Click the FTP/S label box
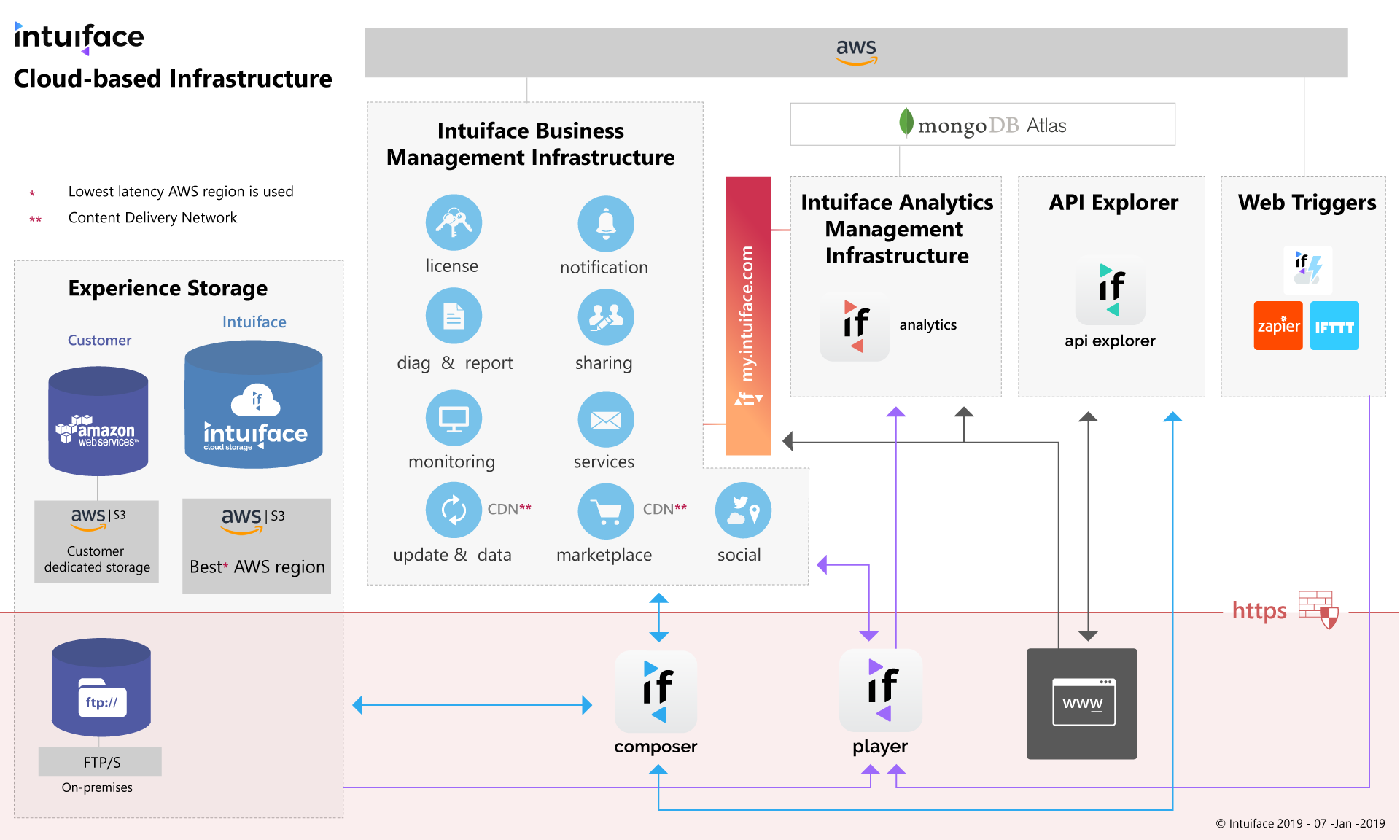The width and height of the screenshot is (1400, 840). click(x=100, y=761)
